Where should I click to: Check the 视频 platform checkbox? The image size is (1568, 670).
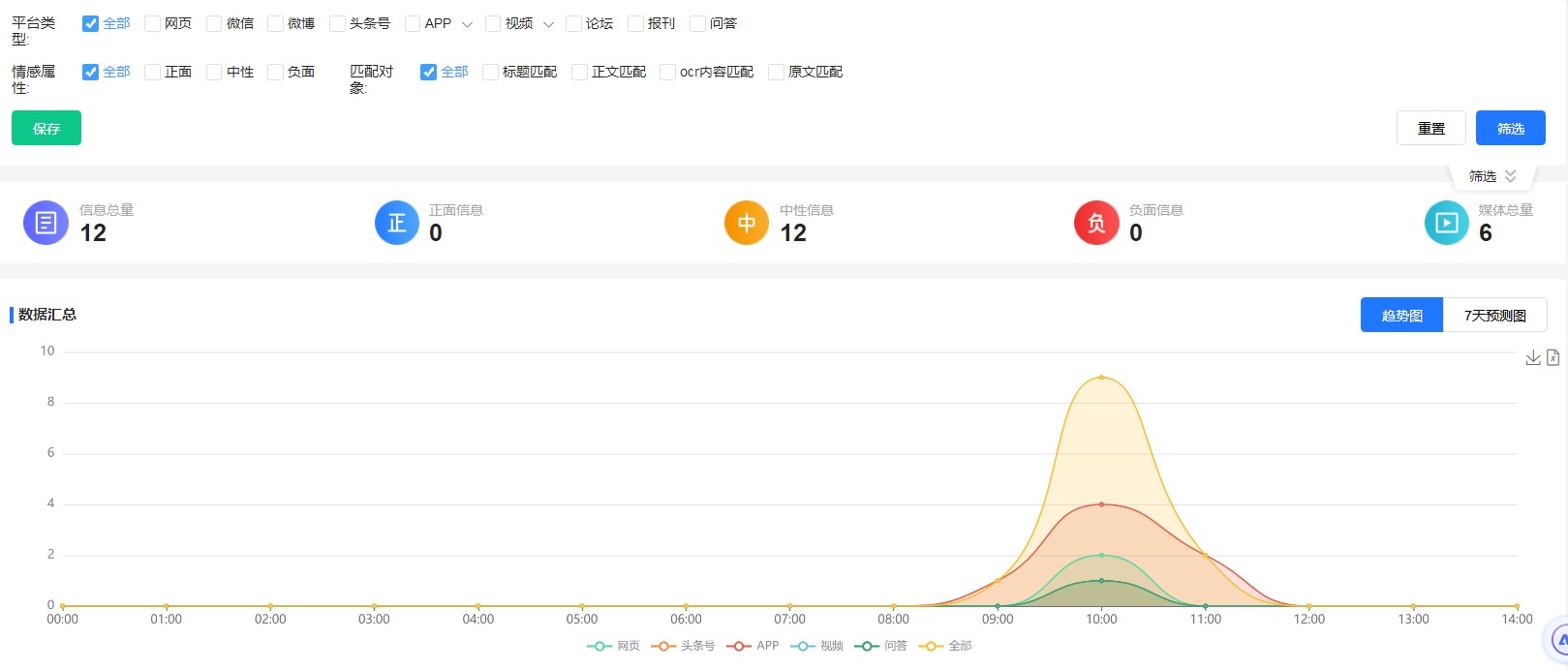[493, 23]
